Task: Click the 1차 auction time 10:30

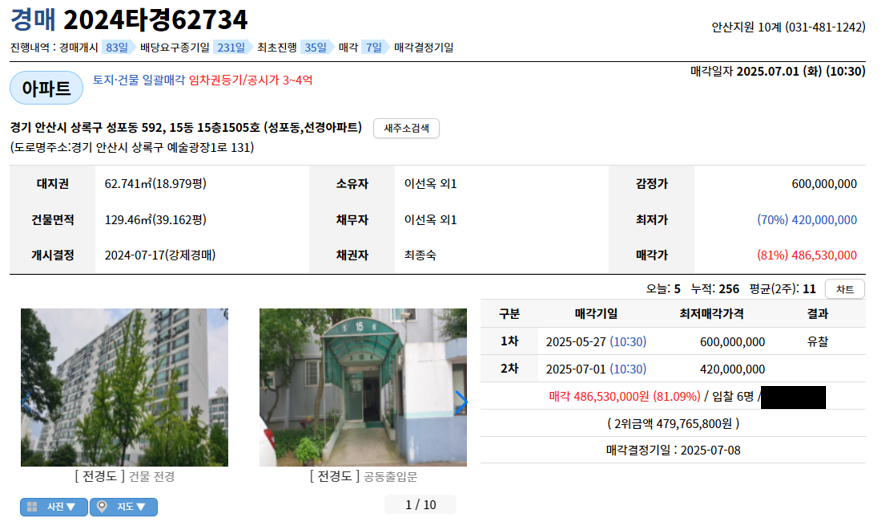Action: click(x=628, y=341)
